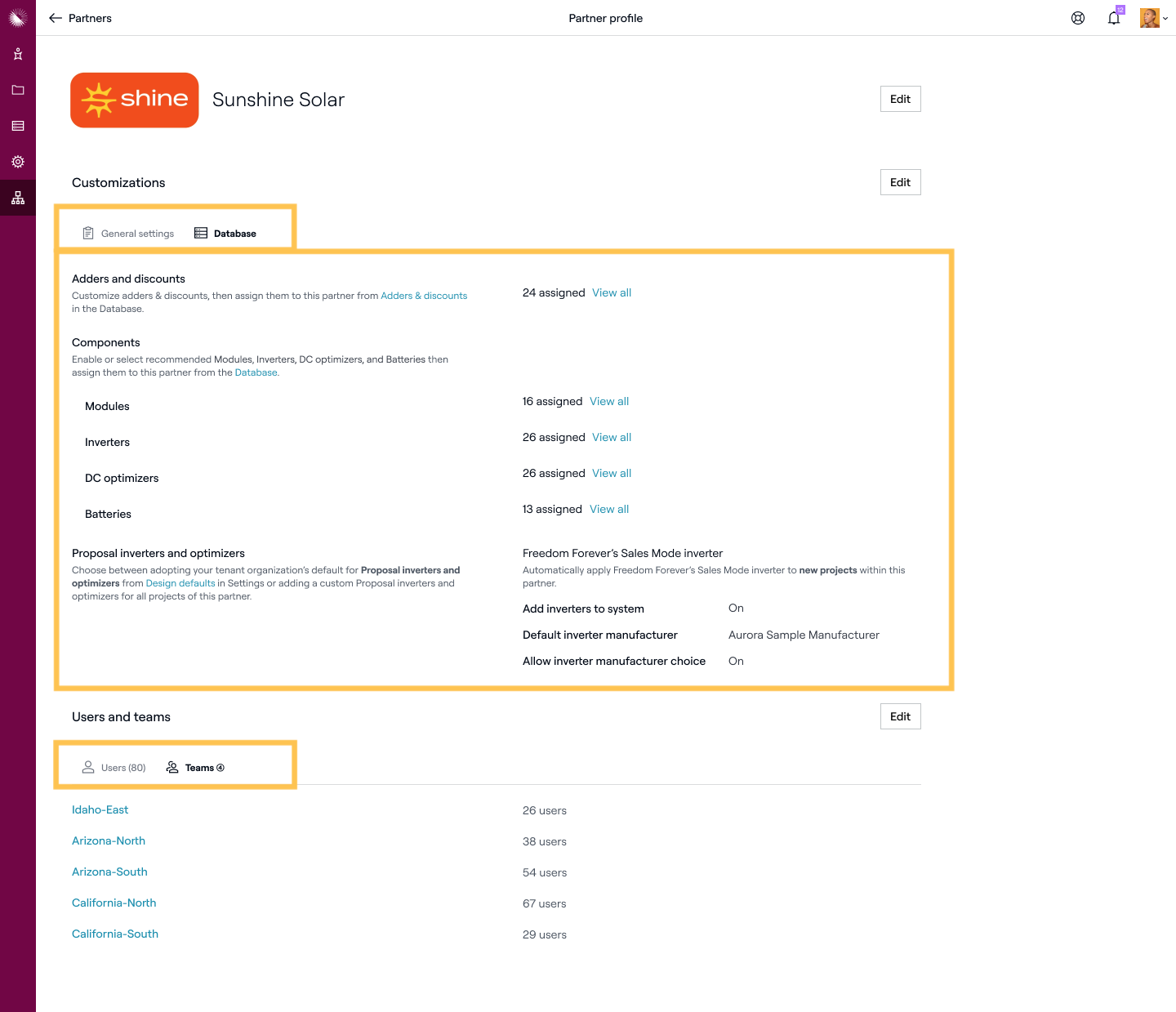View all assigned Modules
The width and height of the screenshot is (1176, 1012).
[609, 402]
